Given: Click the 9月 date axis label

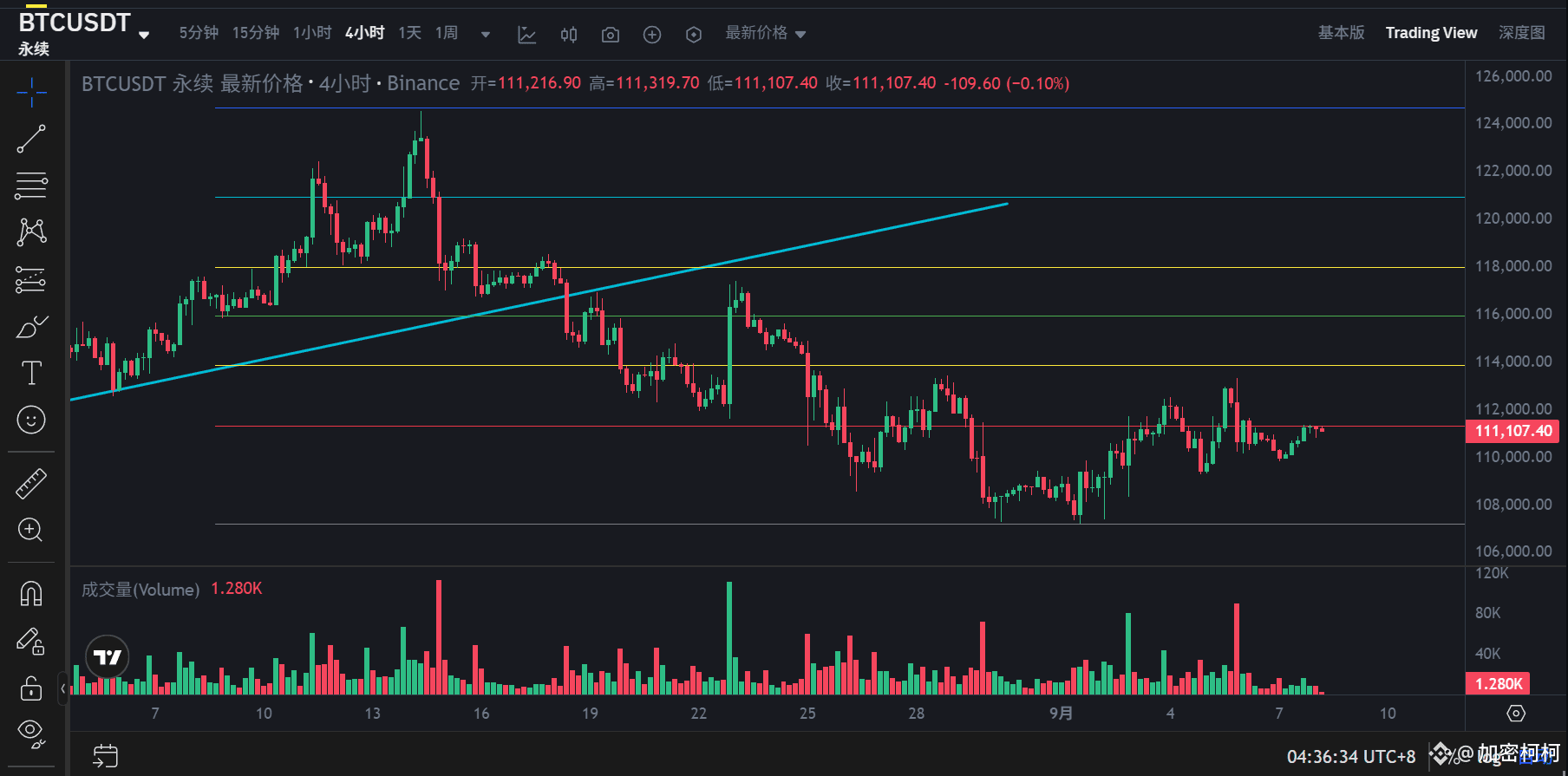Looking at the screenshot, I should pos(1061,714).
